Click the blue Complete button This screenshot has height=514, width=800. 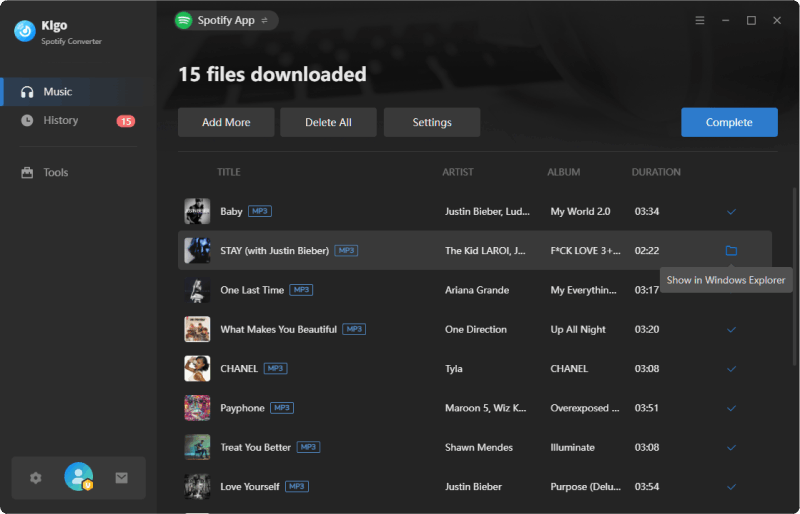[x=729, y=123]
